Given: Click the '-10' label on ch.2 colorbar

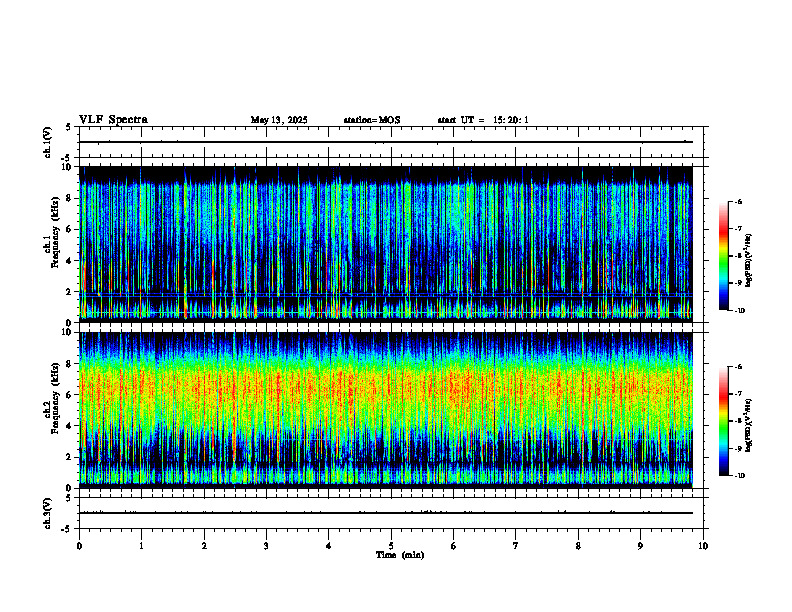Looking at the screenshot, I should click(739, 475).
